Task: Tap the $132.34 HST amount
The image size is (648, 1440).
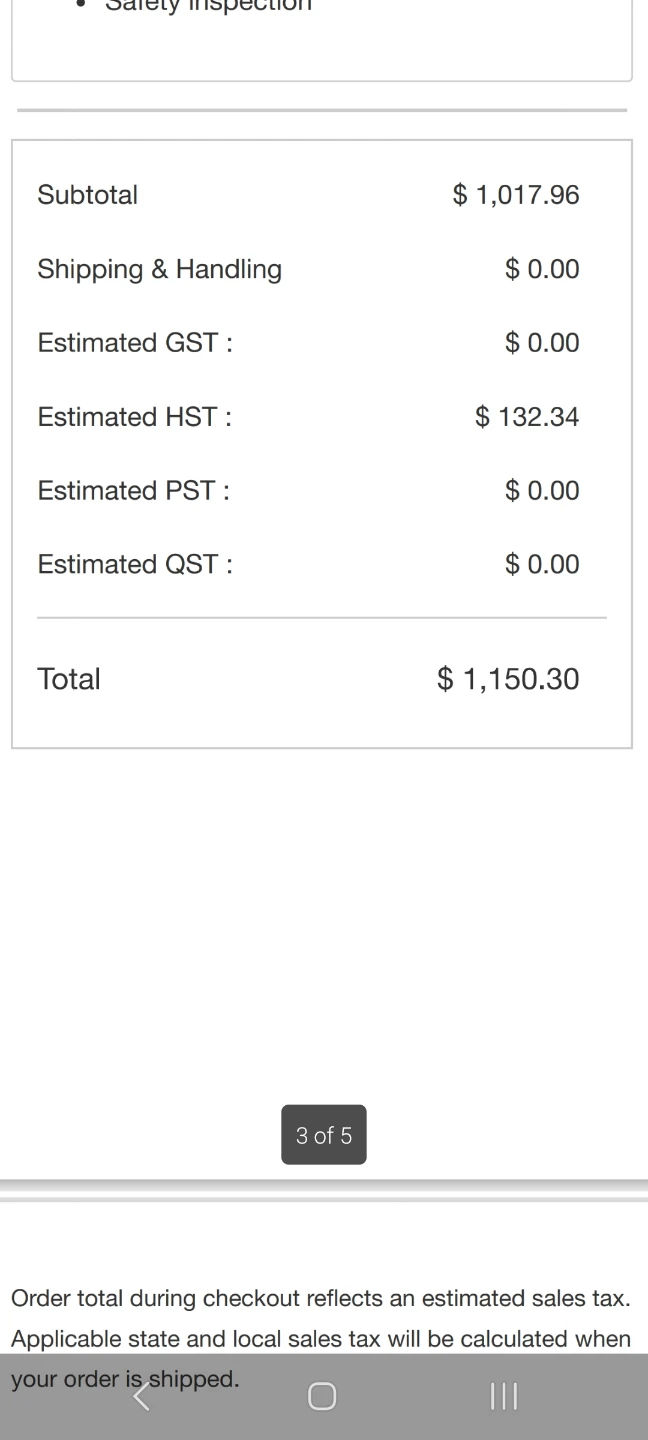Action: [x=527, y=417]
